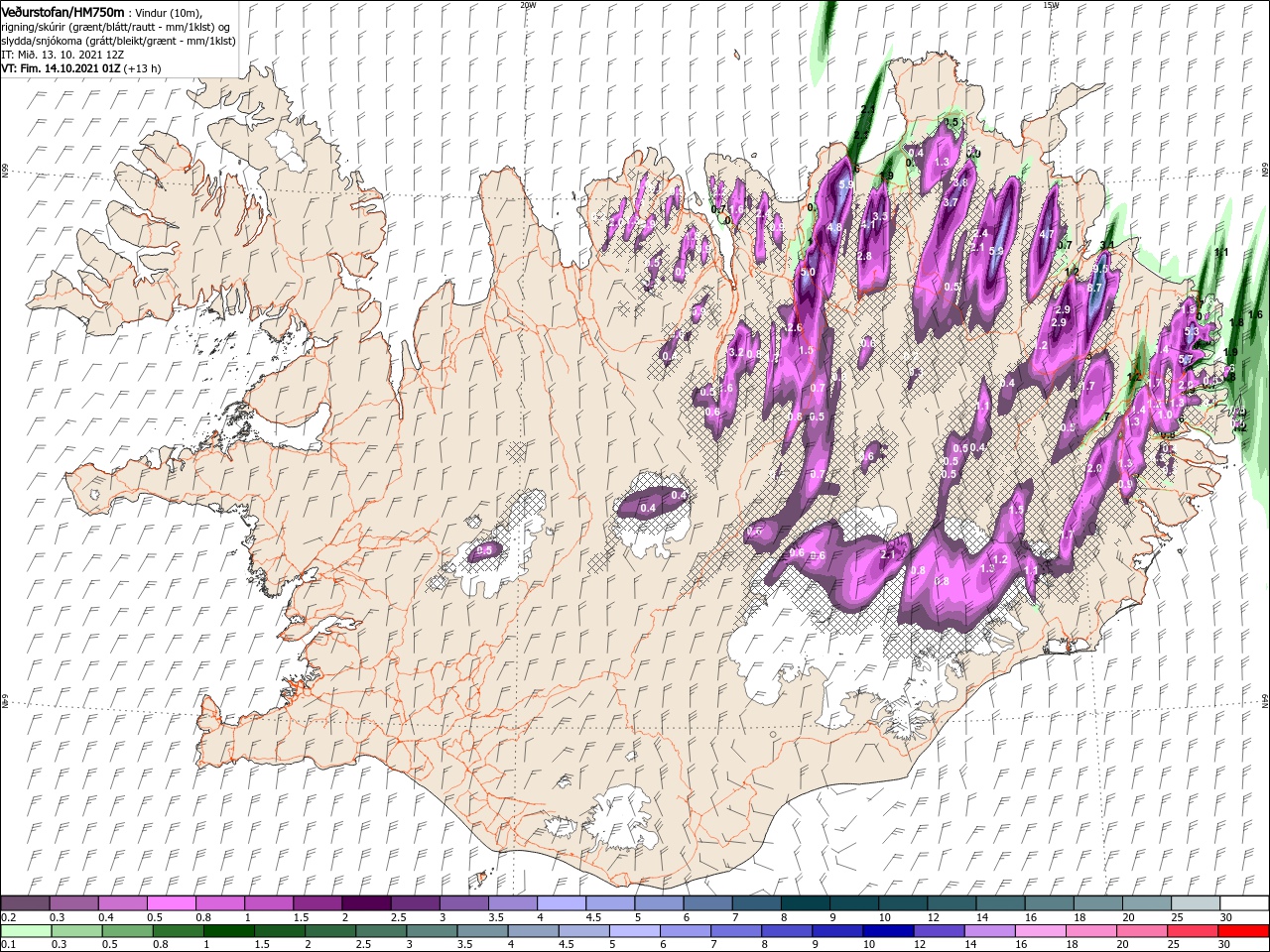The width and height of the screenshot is (1270, 952).
Task: Click the 'IT: Mið. 13. 10. 2021 12Z' line
Action: (63, 55)
